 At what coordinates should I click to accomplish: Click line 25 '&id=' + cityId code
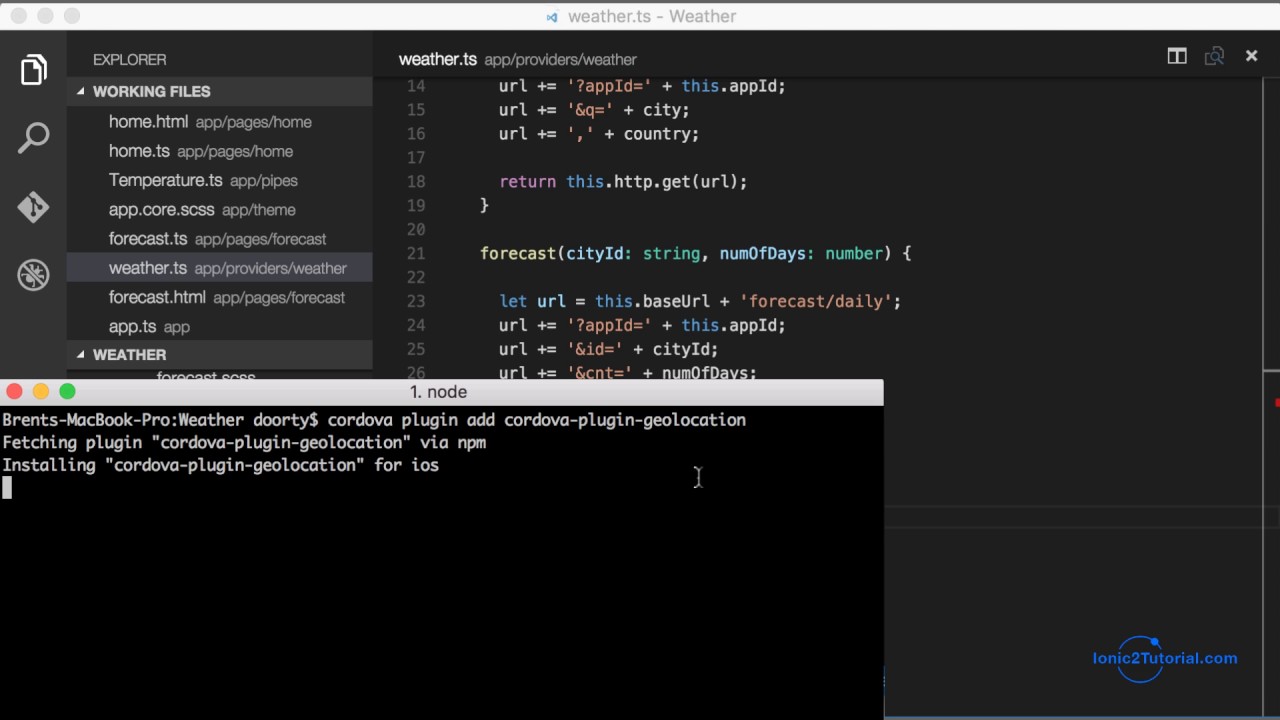tap(608, 349)
